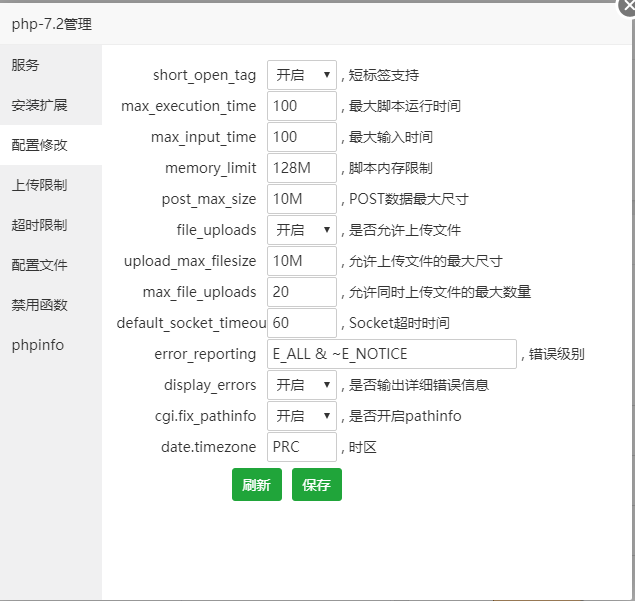
Task: Click the Socket超时时间 description text
Action: click(x=399, y=323)
